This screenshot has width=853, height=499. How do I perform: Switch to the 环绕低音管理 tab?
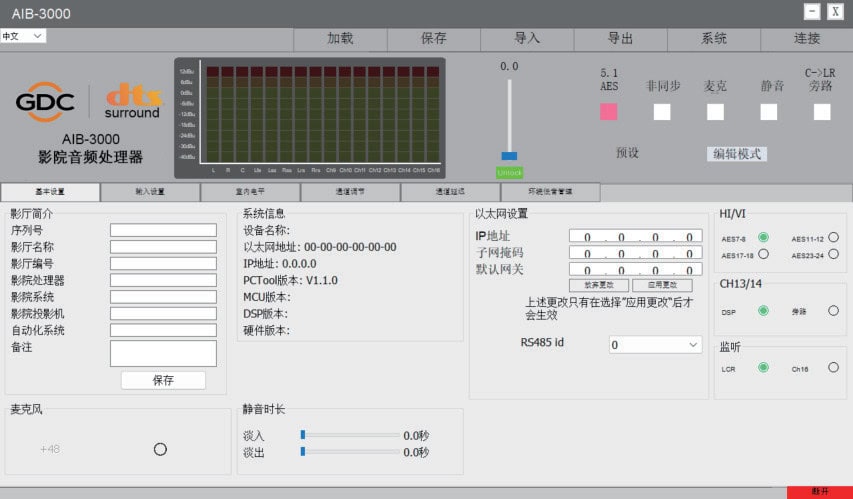tap(551, 192)
